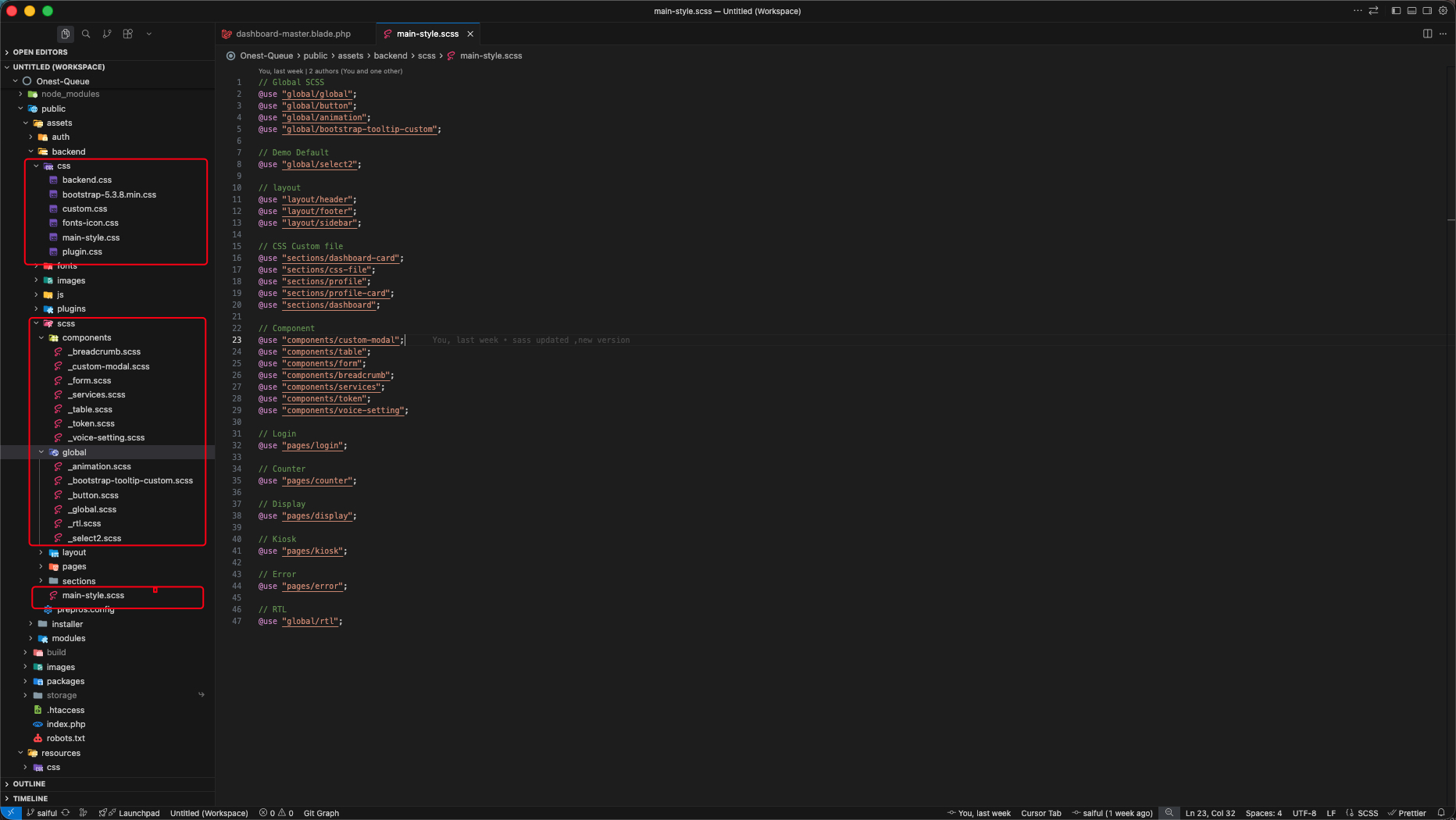Viewport: 1456px width, 820px height.
Task: Open Launchpad from the status bar
Action: tap(130, 813)
